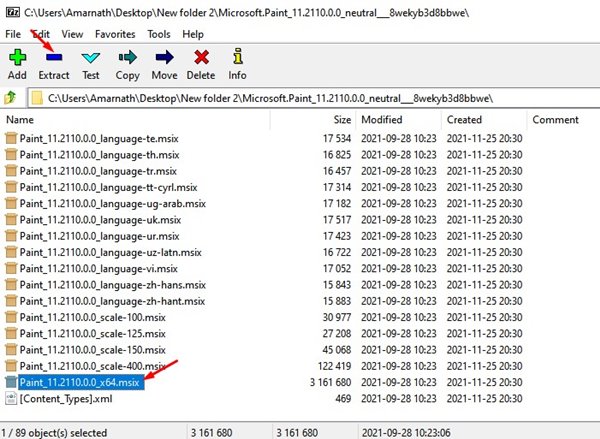Select the language-uk.msix archive icon
This screenshot has height=439, width=600.
click(x=11, y=220)
